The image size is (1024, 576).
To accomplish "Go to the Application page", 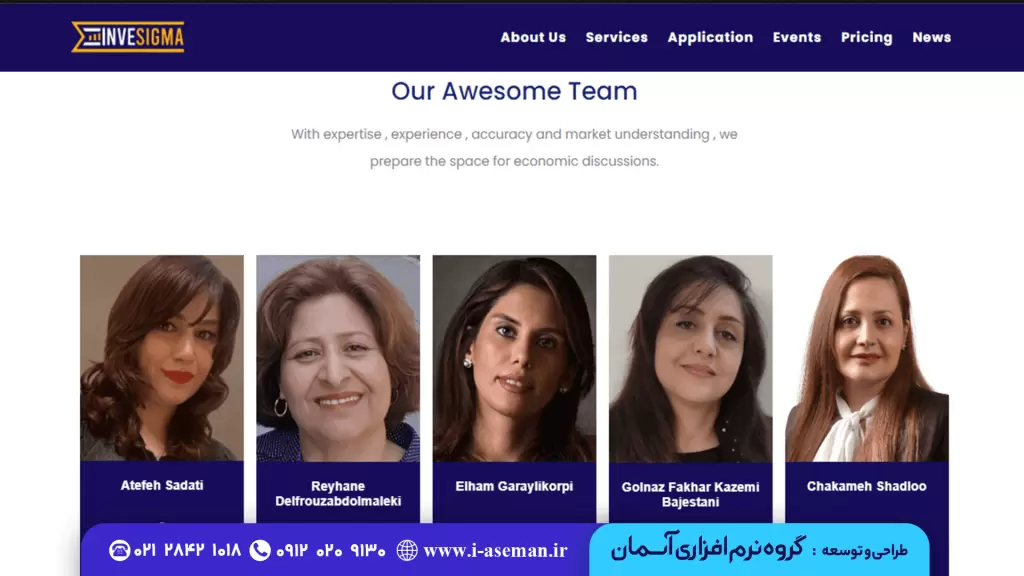I will [710, 37].
